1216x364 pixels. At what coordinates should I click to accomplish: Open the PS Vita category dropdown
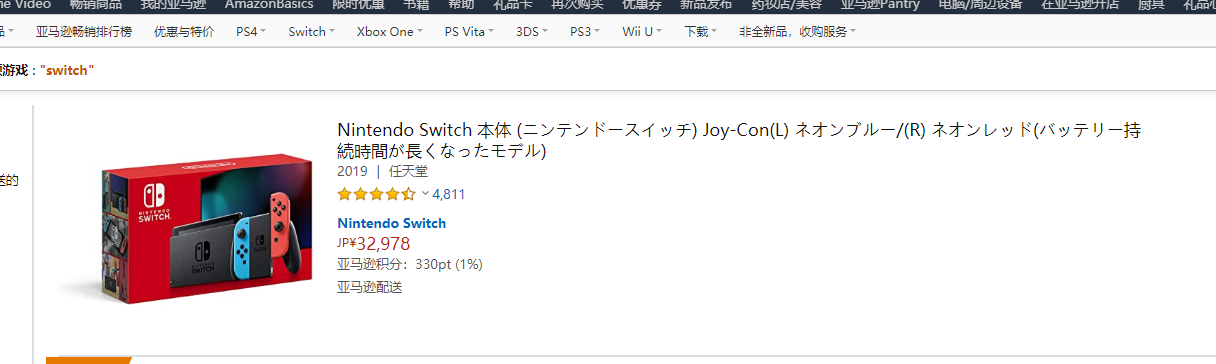[x=469, y=31]
